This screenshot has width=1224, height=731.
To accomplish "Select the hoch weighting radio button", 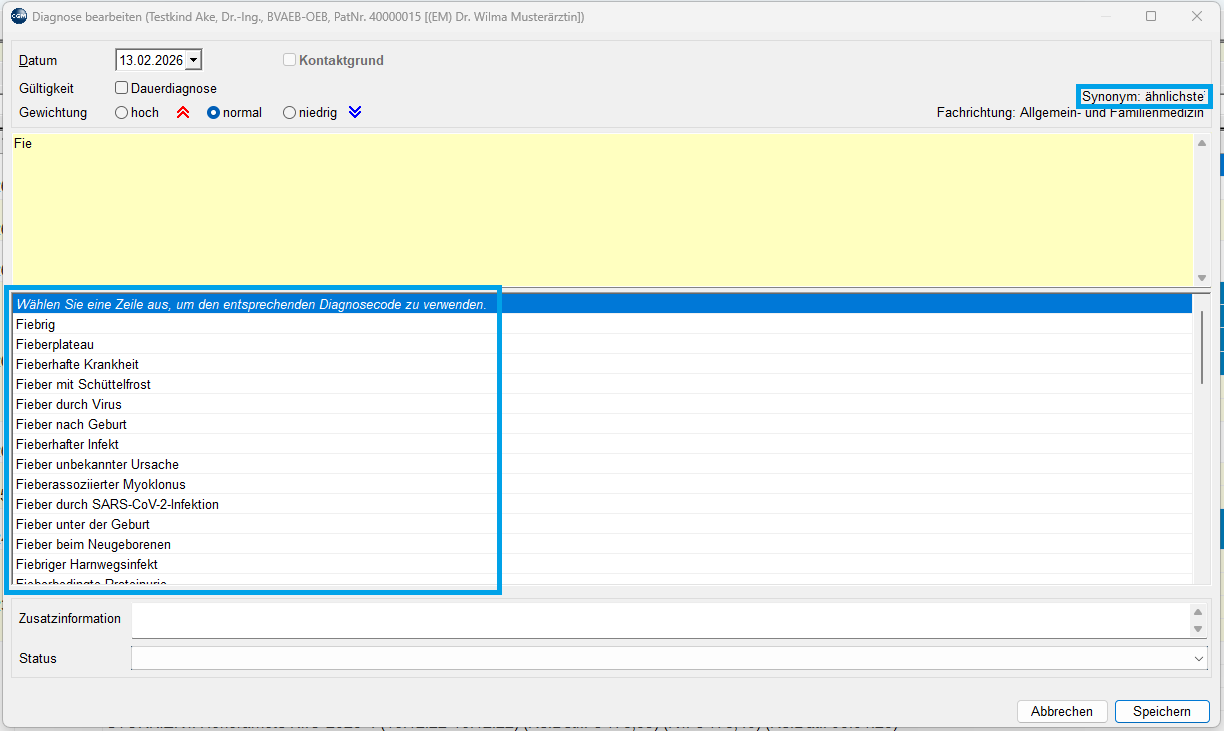I will point(122,113).
